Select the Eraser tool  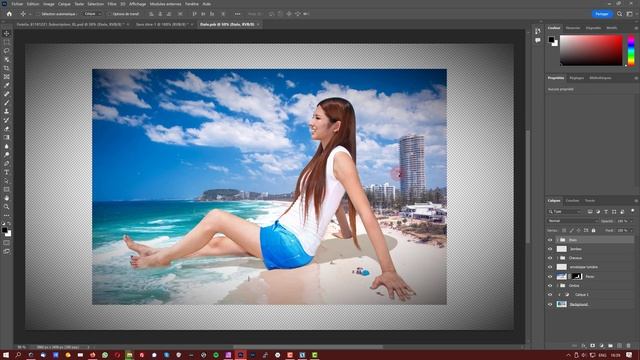click(7, 129)
